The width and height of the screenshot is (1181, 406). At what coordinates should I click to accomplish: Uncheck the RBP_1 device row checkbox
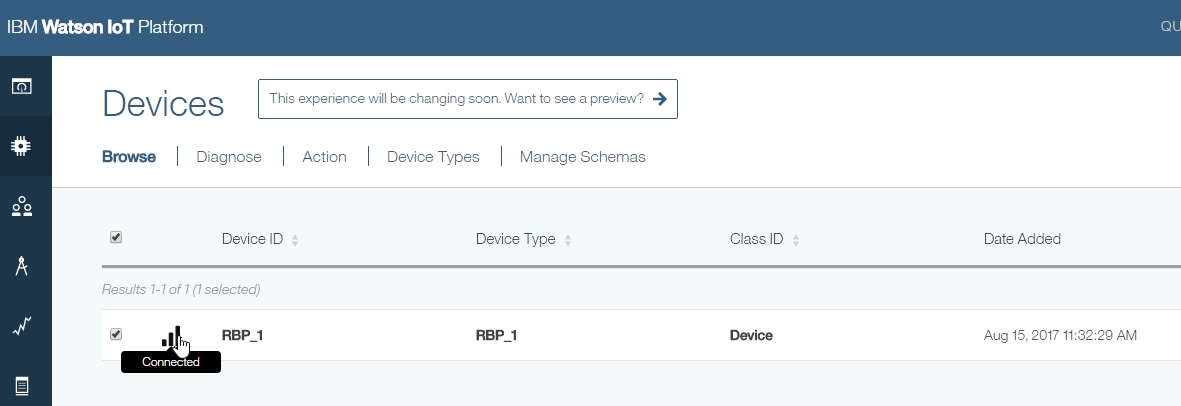pyautogui.click(x=116, y=334)
